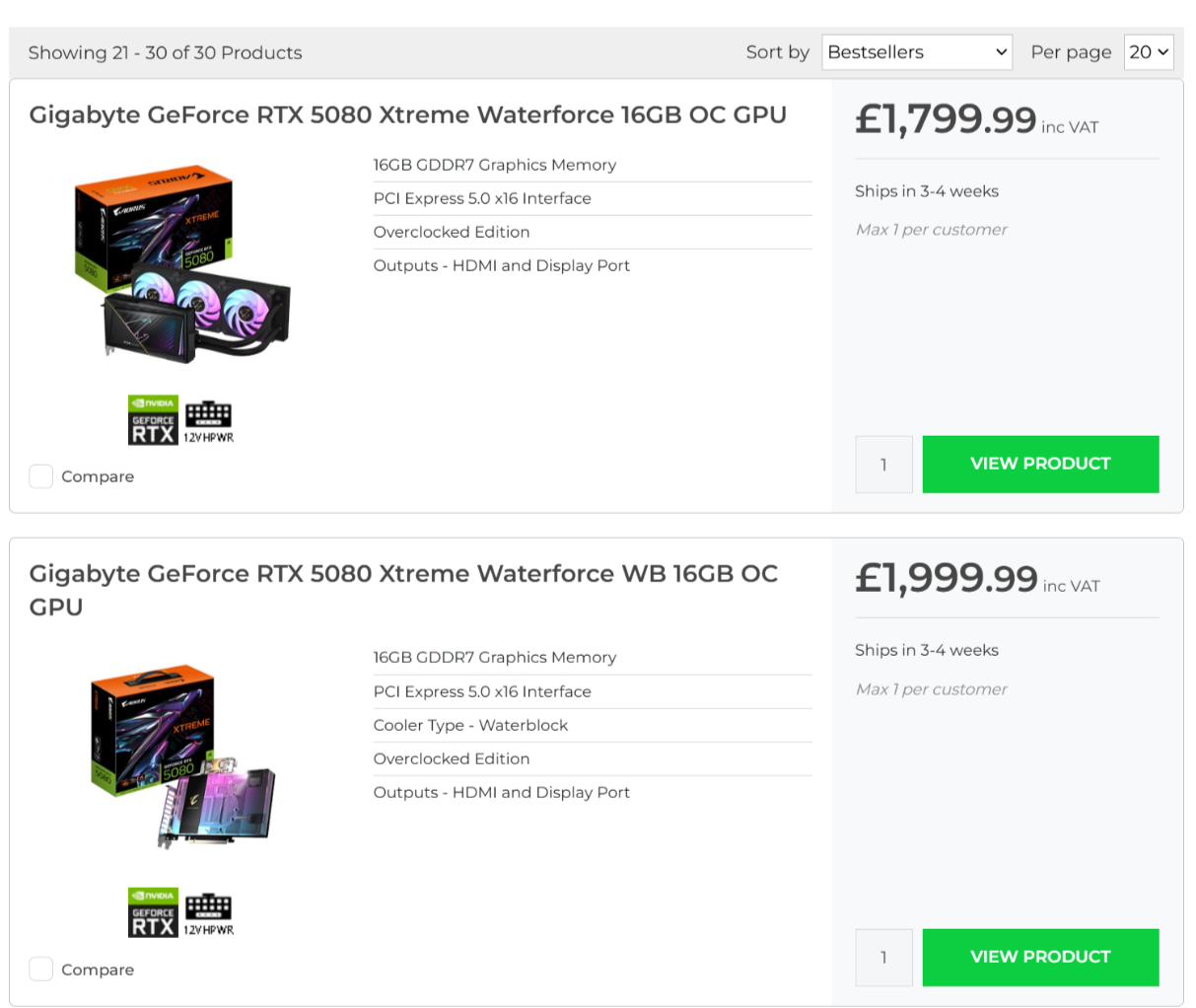
Task: Tick Compare checkbox for £1,799.99 Waterforce GPU
Action: click(40, 476)
